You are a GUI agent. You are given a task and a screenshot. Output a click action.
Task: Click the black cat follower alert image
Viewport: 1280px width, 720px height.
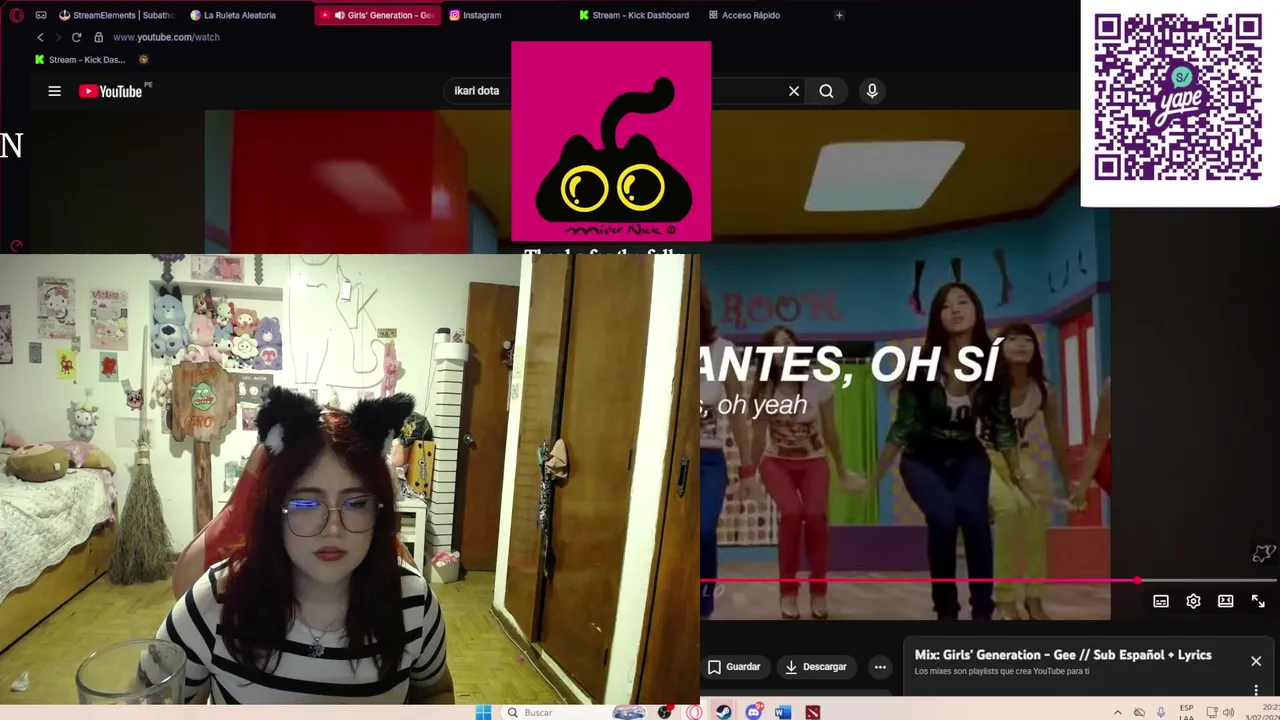click(611, 141)
